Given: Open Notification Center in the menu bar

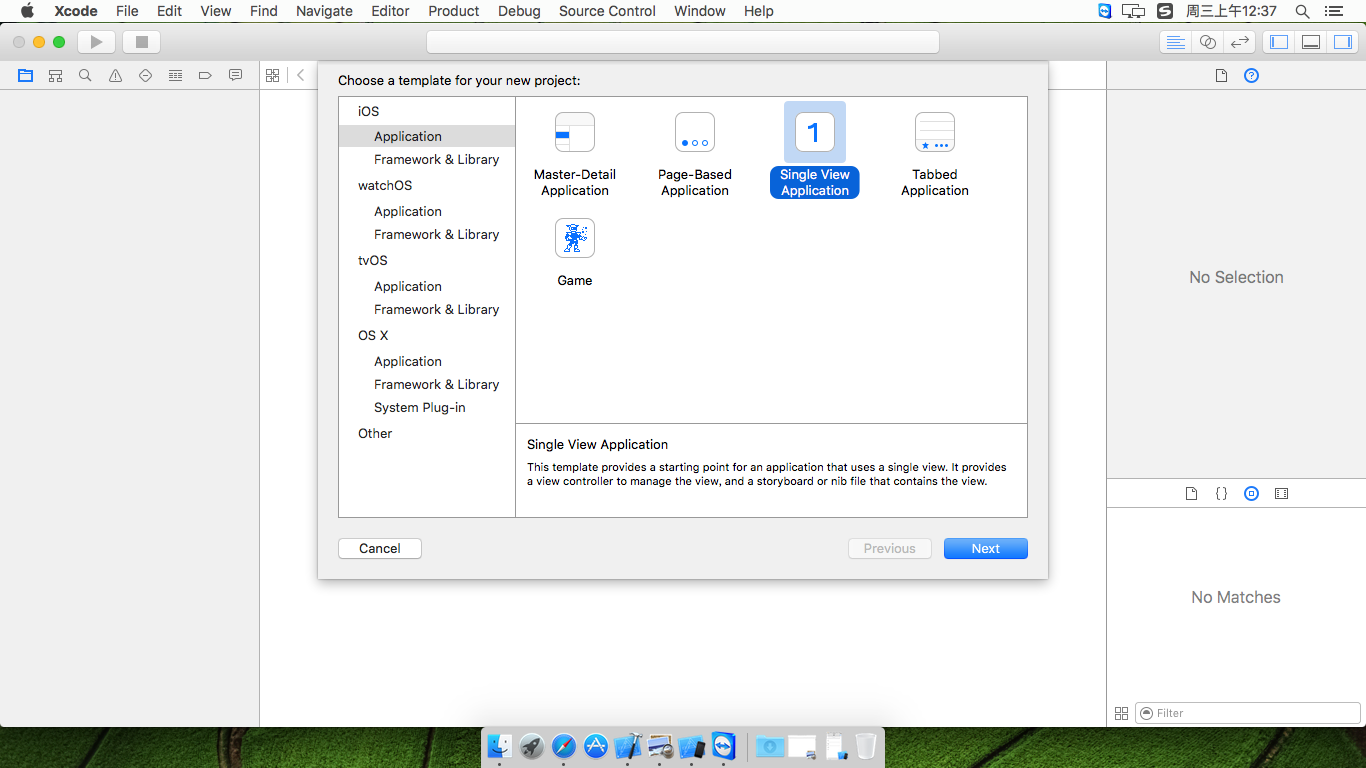Looking at the screenshot, I should (x=1333, y=11).
